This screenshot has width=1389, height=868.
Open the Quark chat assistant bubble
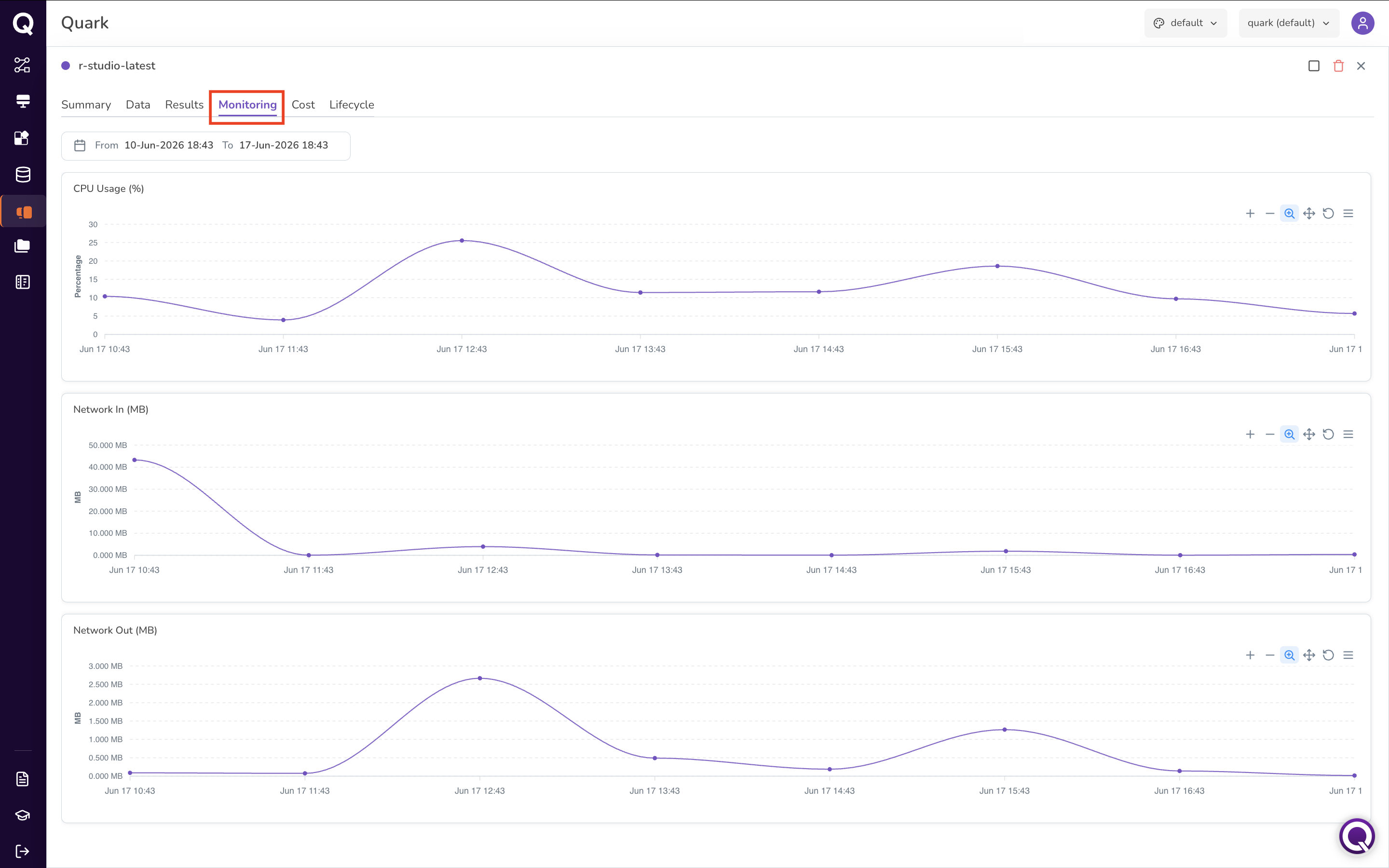(1357, 837)
